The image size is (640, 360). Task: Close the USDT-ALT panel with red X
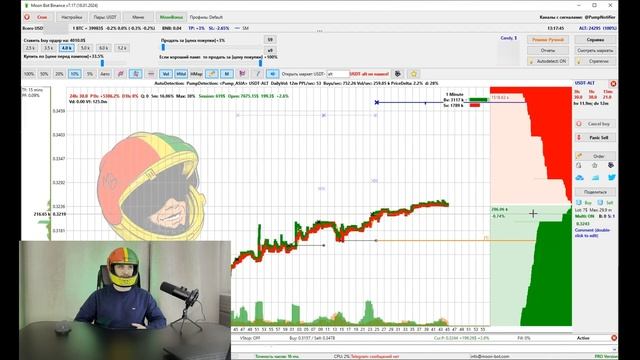click(613, 83)
